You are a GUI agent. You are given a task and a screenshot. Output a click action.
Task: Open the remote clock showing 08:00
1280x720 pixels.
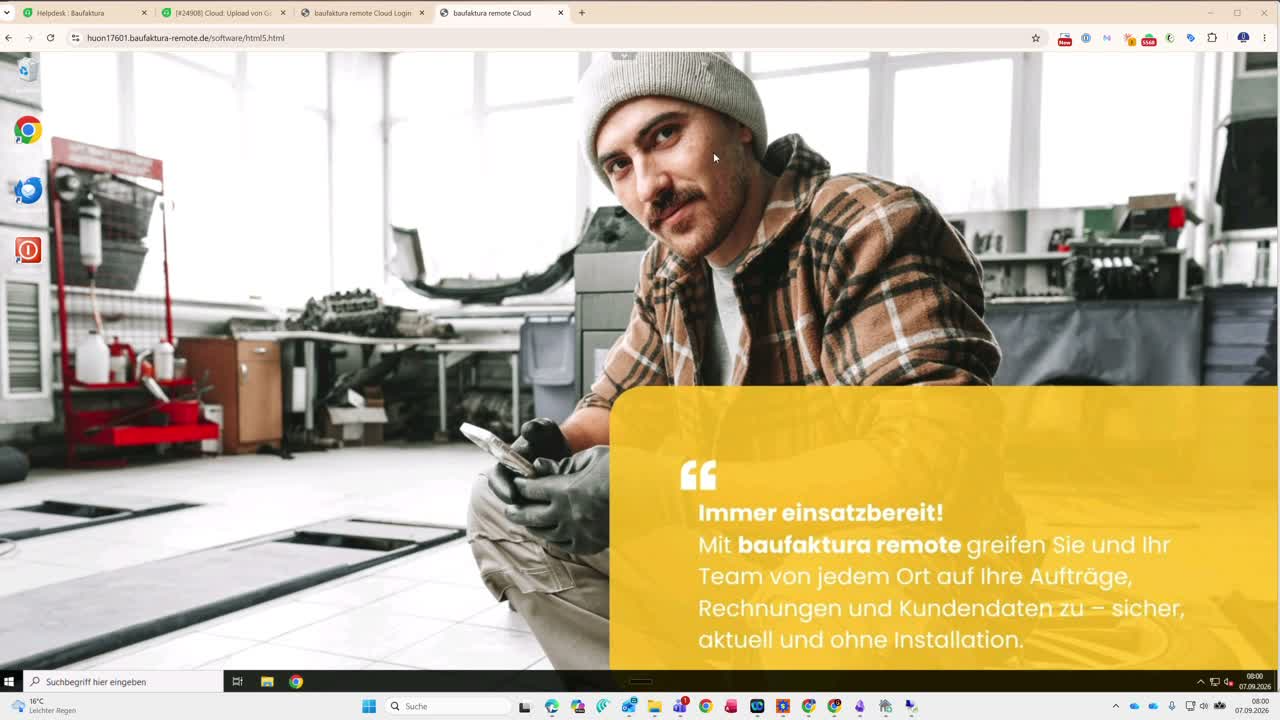(1255, 682)
